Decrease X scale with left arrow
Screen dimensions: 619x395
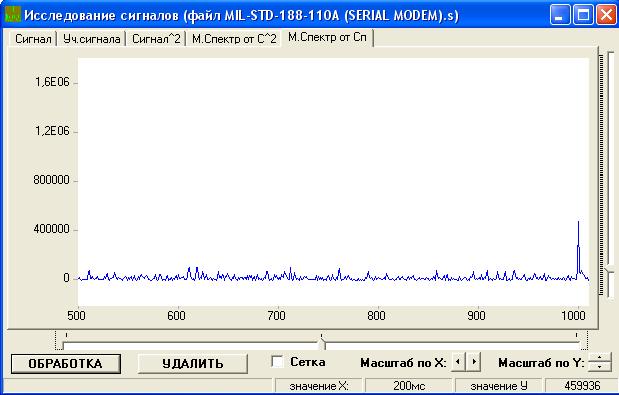tap(458, 362)
